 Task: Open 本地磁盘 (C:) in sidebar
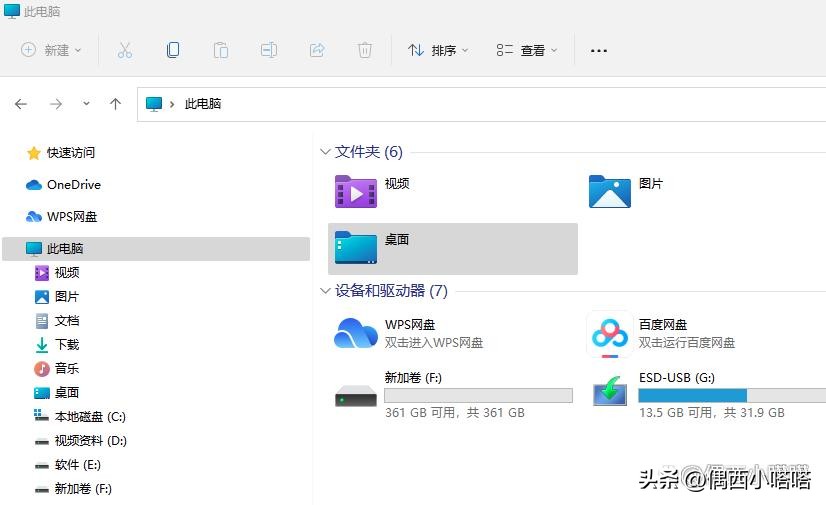[80, 417]
